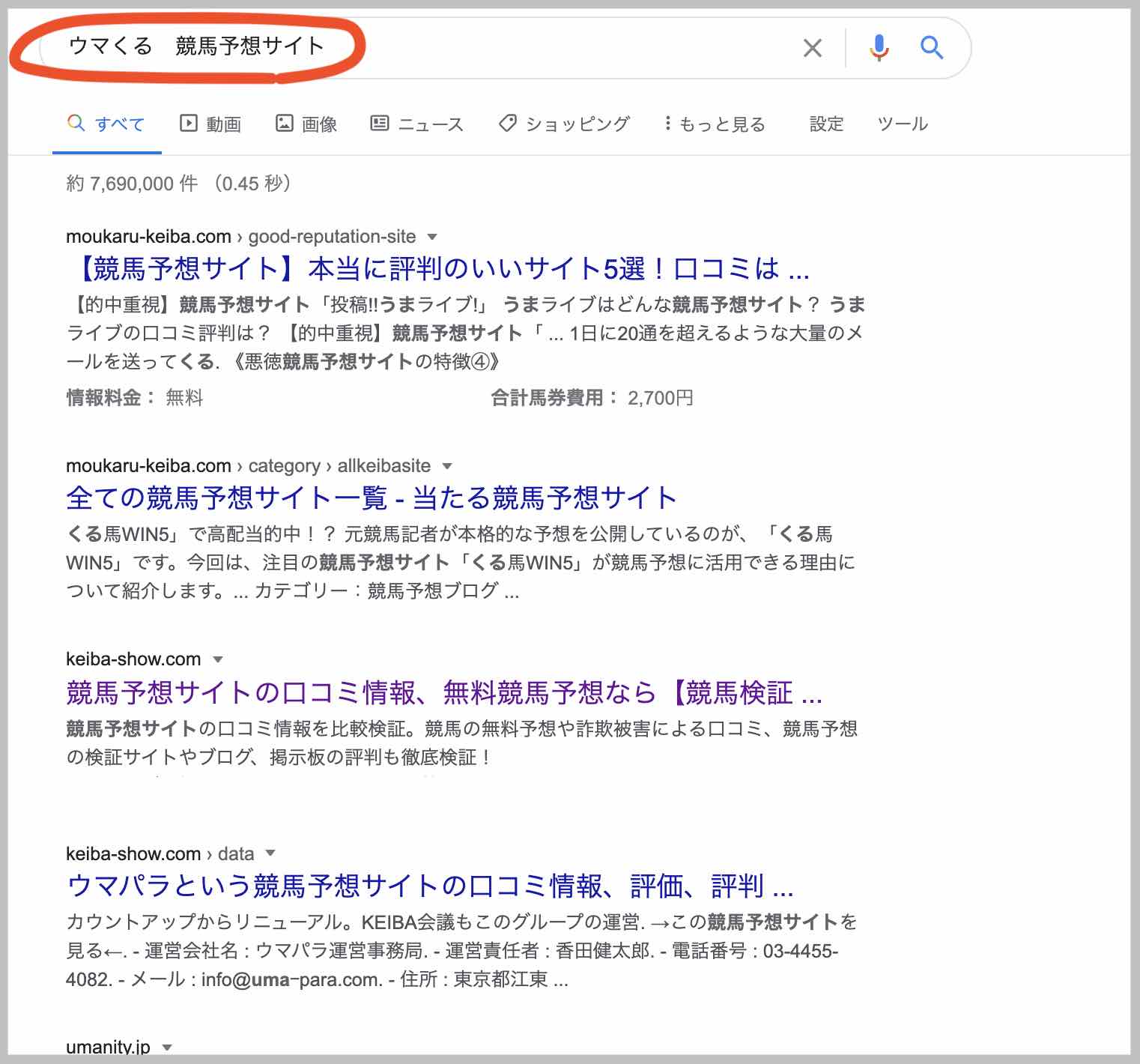
Task: Click the newspaper icon beside ニュース
Action: coord(380,124)
